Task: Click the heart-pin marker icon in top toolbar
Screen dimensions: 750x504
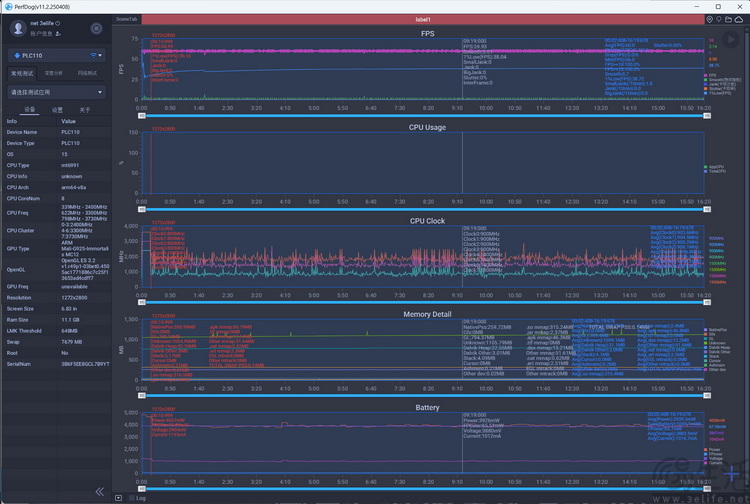Action: pos(709,19)
